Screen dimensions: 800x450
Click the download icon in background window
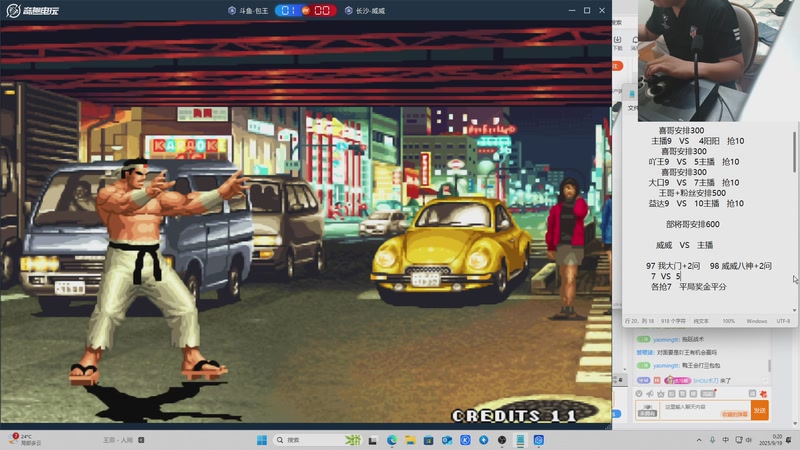point(617,40)
